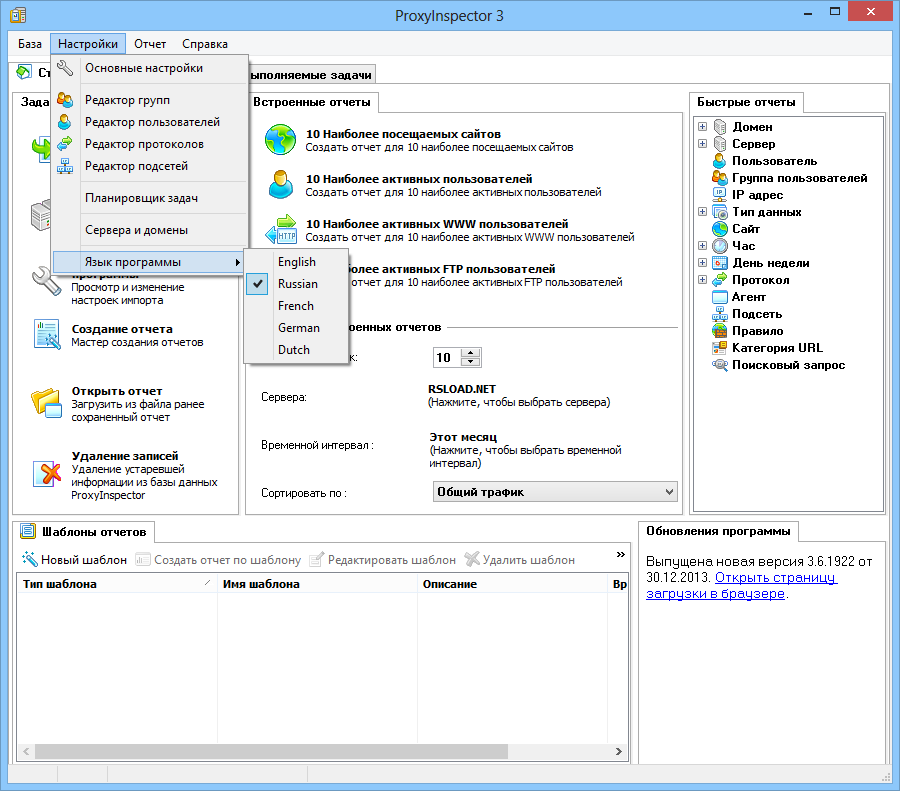Switch to Встроенные отчеты tab
Screen dimensions: 900x791
click(x=312, y=102)
